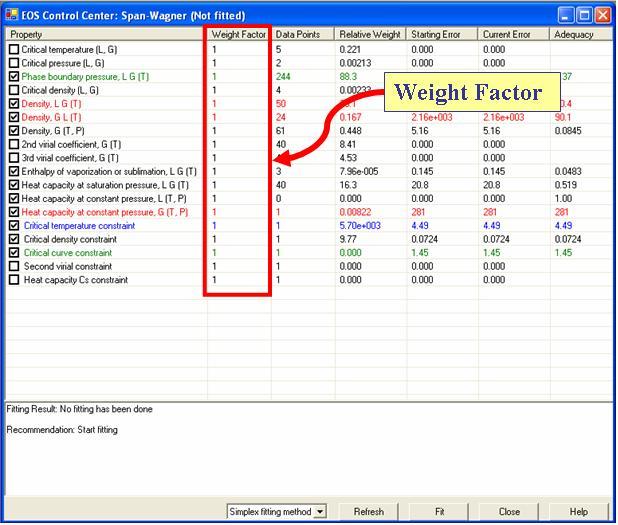Click the Close button at bottom
This screenshot has height=525, width=618.
coord(509,512)
